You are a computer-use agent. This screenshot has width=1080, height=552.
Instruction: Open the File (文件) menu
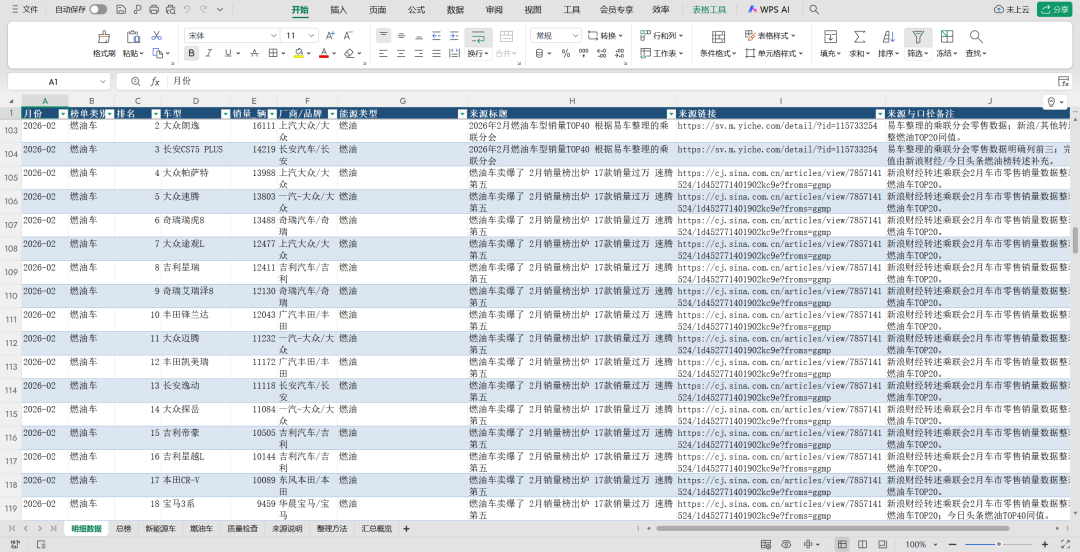24,10
